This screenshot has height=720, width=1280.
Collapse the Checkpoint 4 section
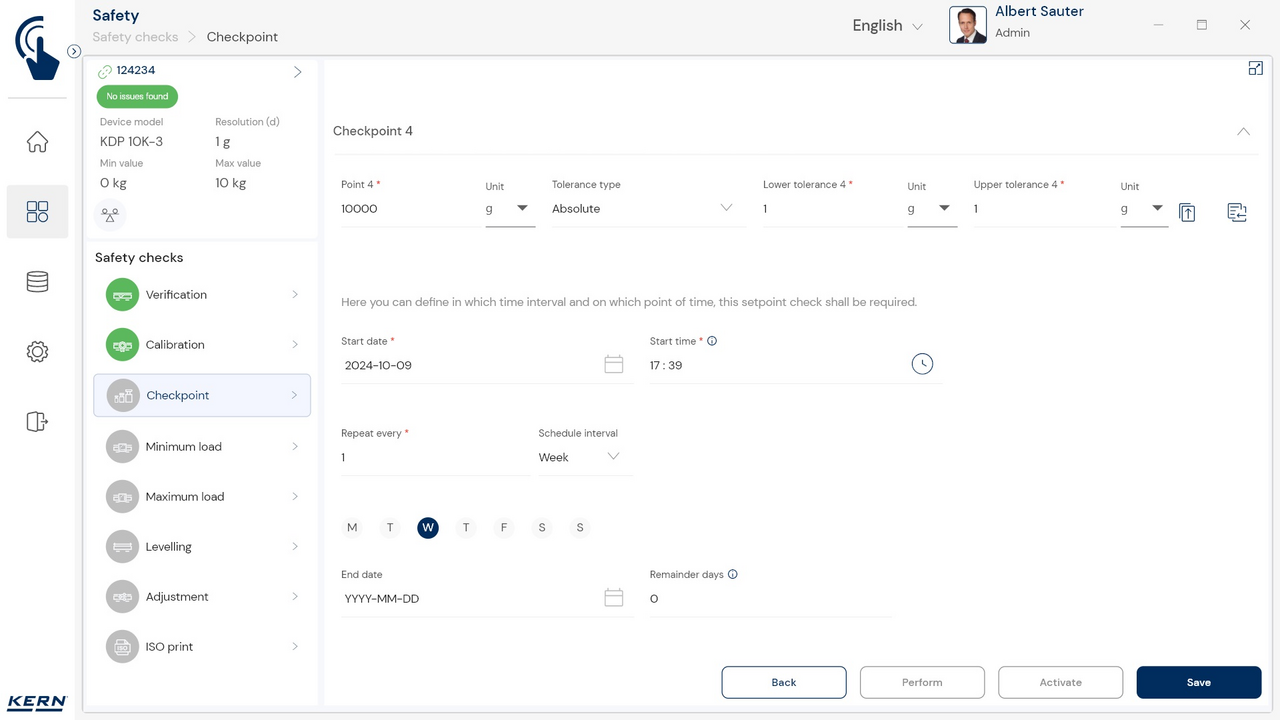(1243, 131)
